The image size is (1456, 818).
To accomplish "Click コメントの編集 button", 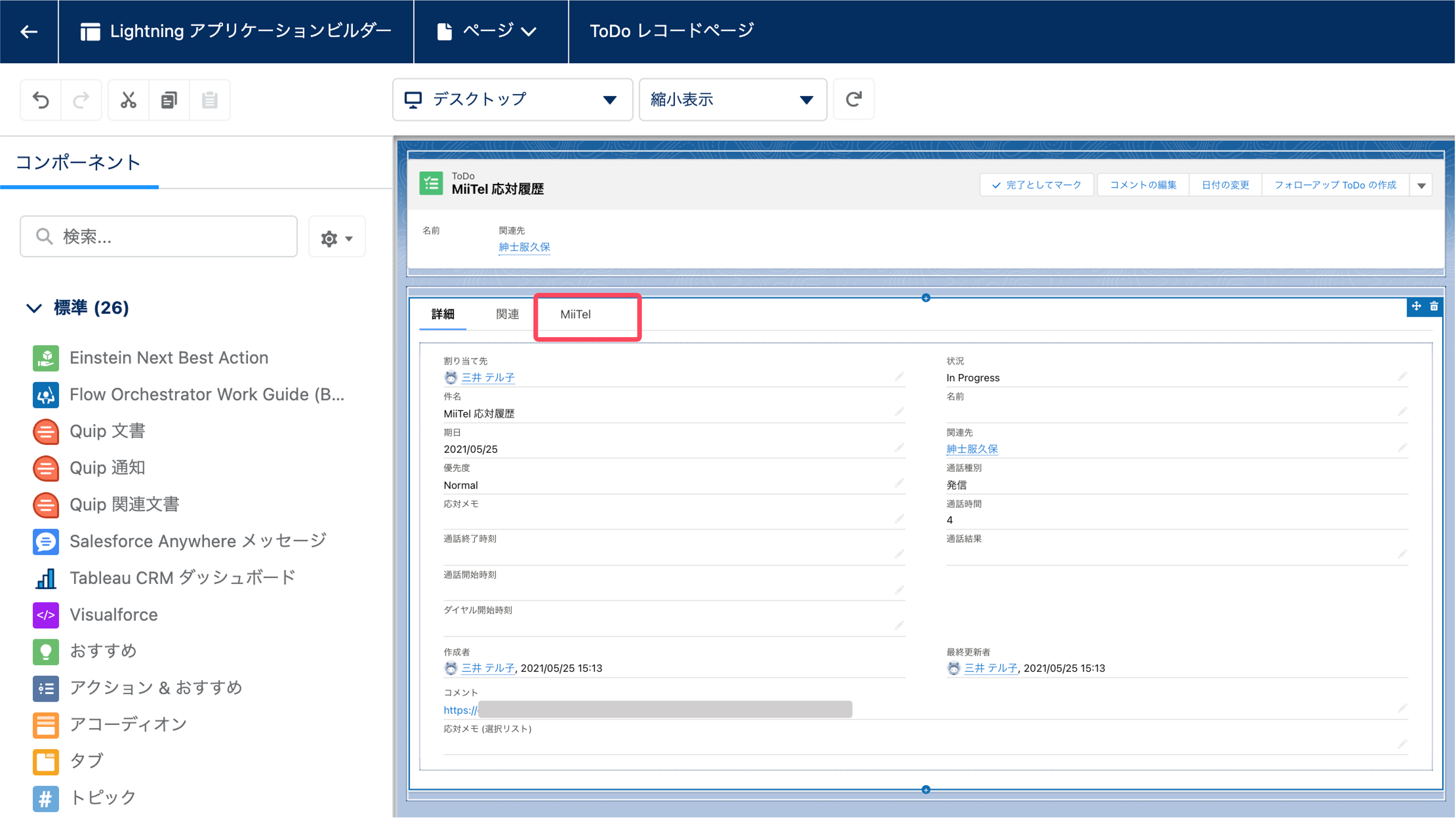I will [x=1143, y=185].
